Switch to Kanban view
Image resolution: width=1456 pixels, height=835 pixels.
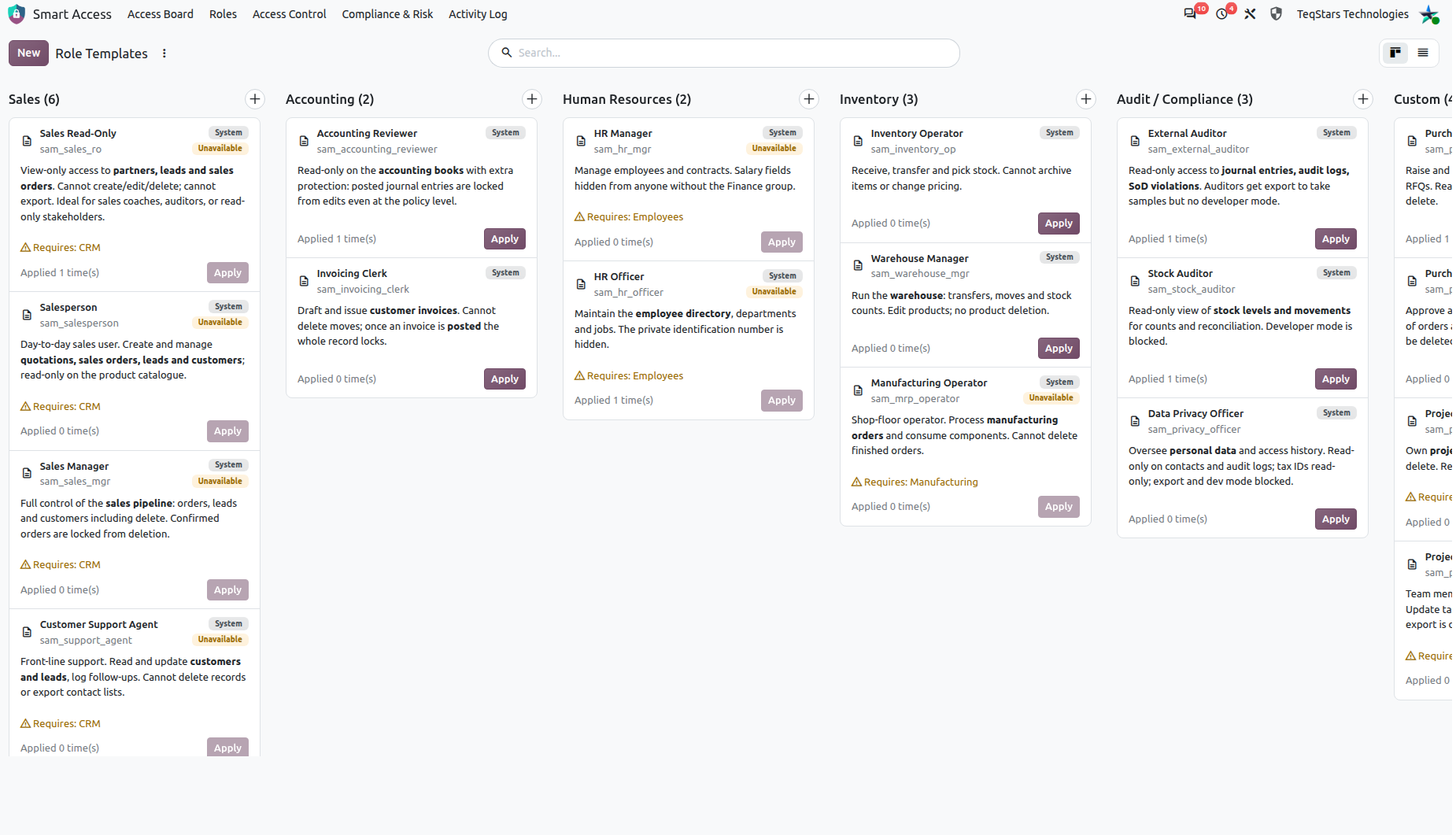(1395, 53)
